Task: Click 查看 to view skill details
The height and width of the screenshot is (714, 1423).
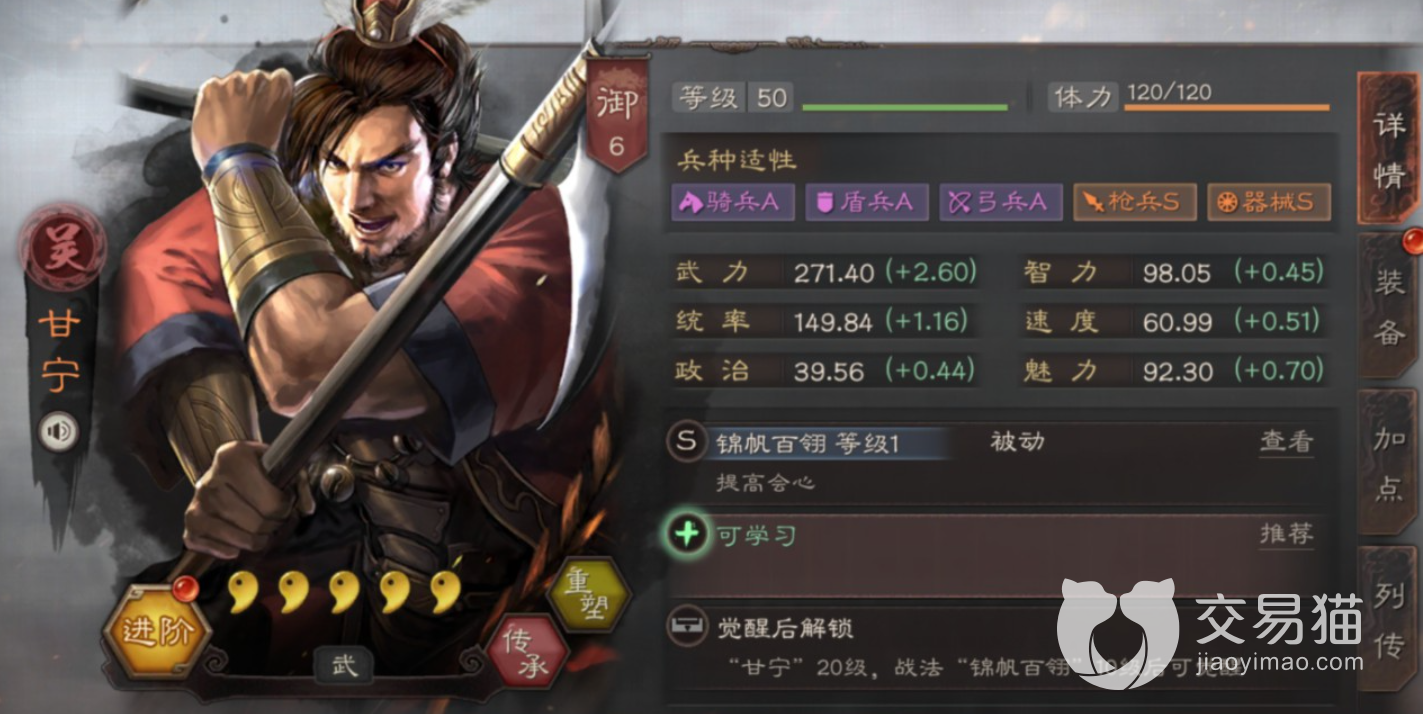Action: (1286, 442)
